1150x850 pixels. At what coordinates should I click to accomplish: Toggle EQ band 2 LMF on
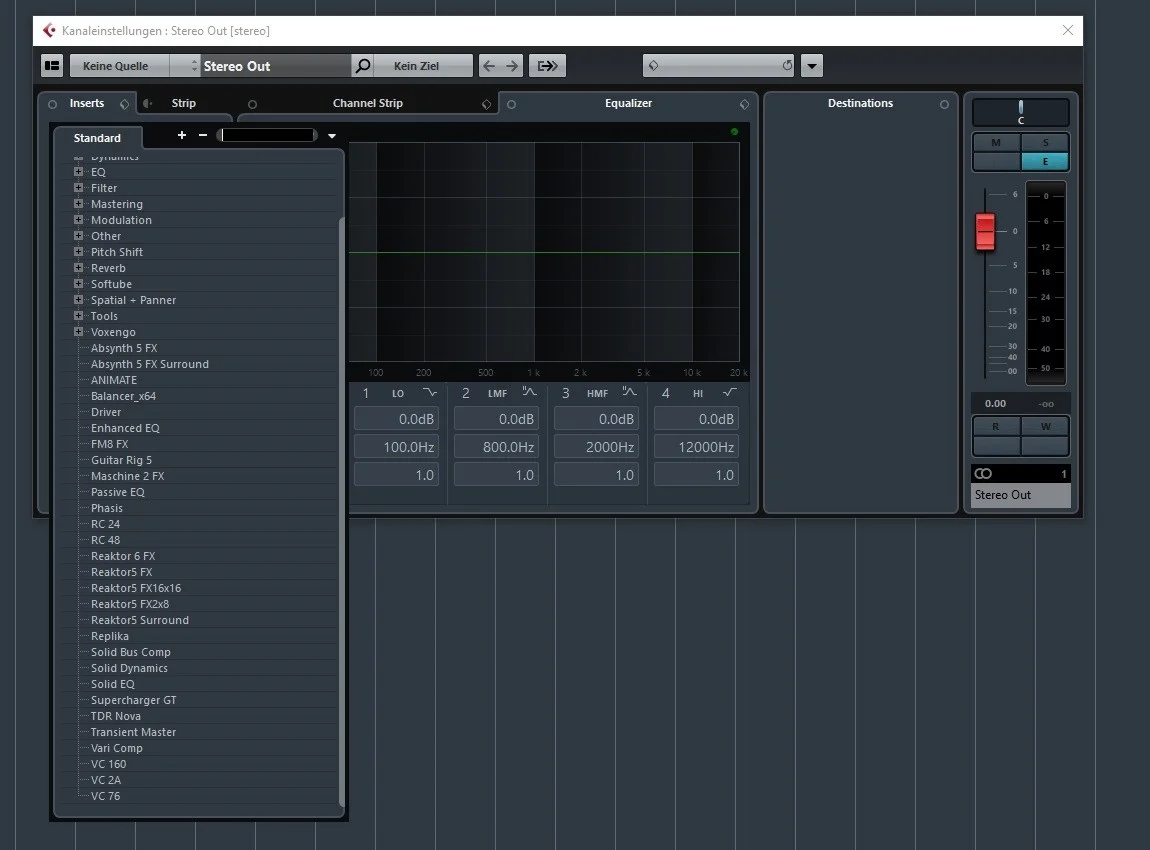(466, 393)
